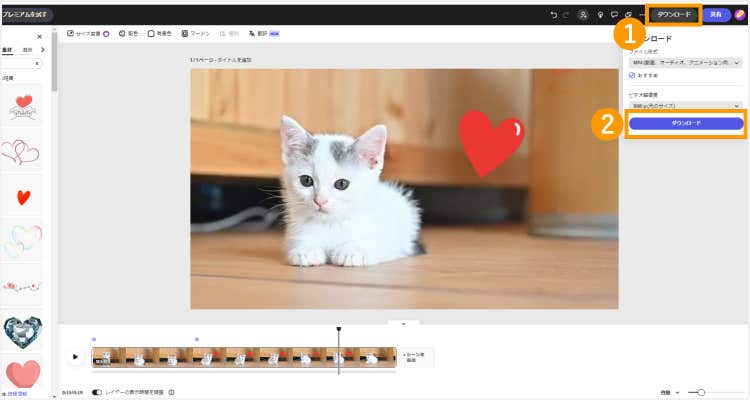Image resolution: width=750 pixels, height=400 pixels.
Task: Click the color palette toolbar item
Action: click(x=128, y=34)
